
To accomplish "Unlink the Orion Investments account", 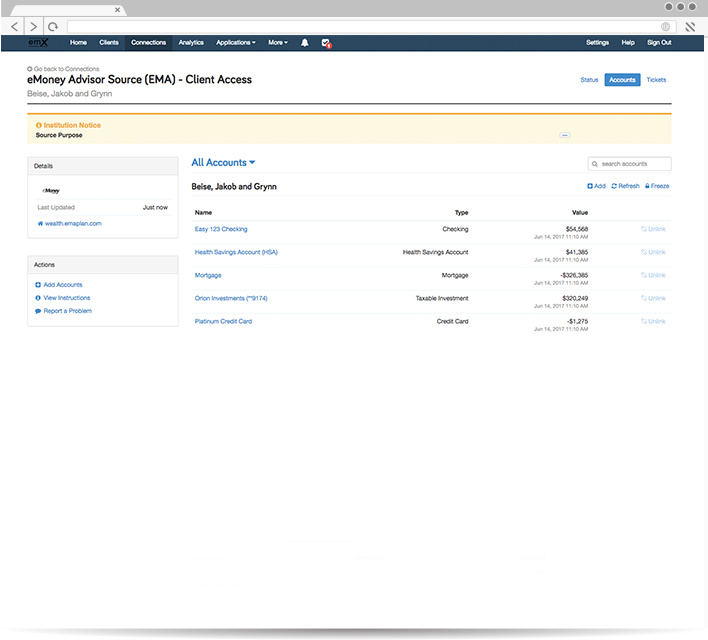I will 653,298.
